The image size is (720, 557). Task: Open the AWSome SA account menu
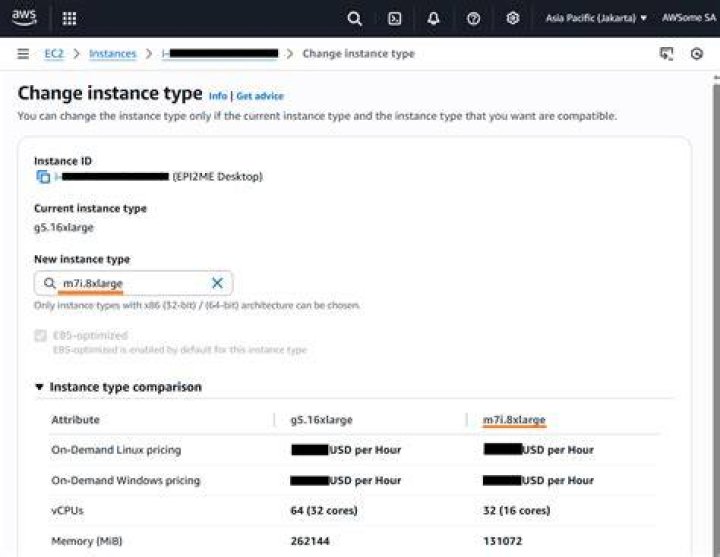(689, 18)
